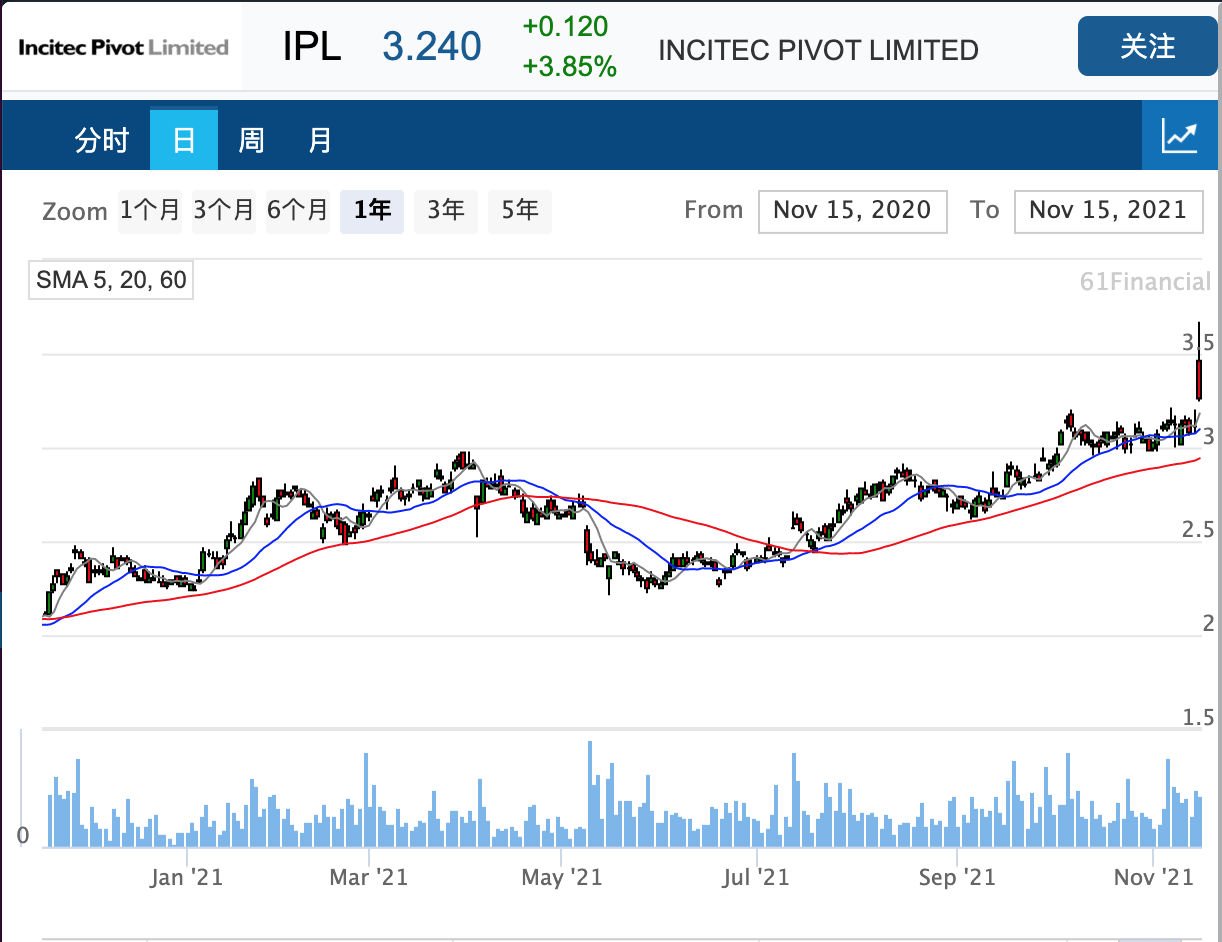This screenshot has height=942, width=1222.
Task: Click the +3.85% percentage change
Action: coord(569,67)
